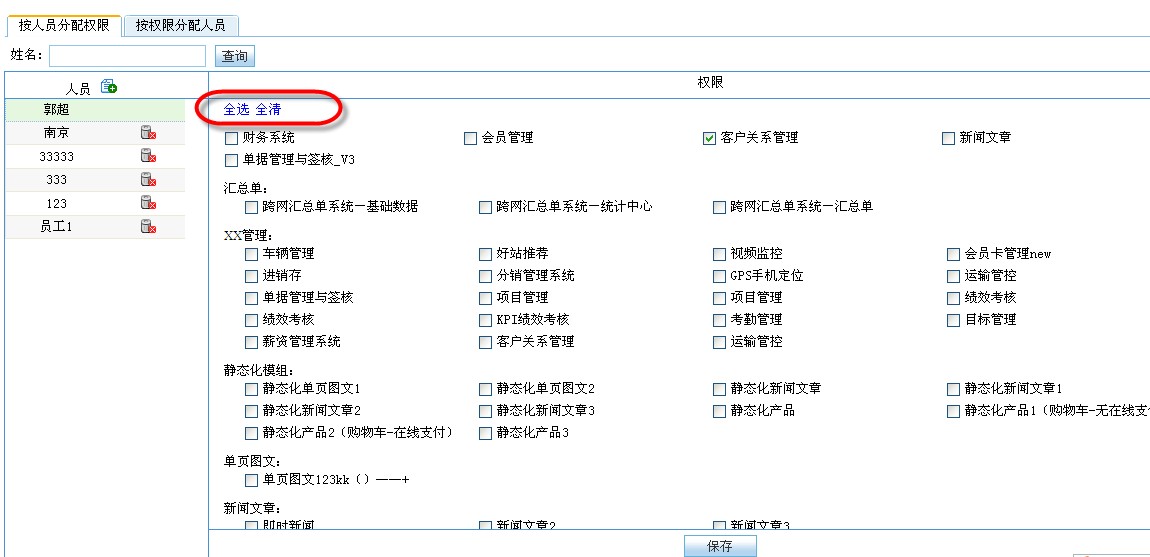The width and height of the screenshot is (1150, 557).
Task: Check the 视频监控 permission box
Action: pyautogui.click(x=720, y=254)
